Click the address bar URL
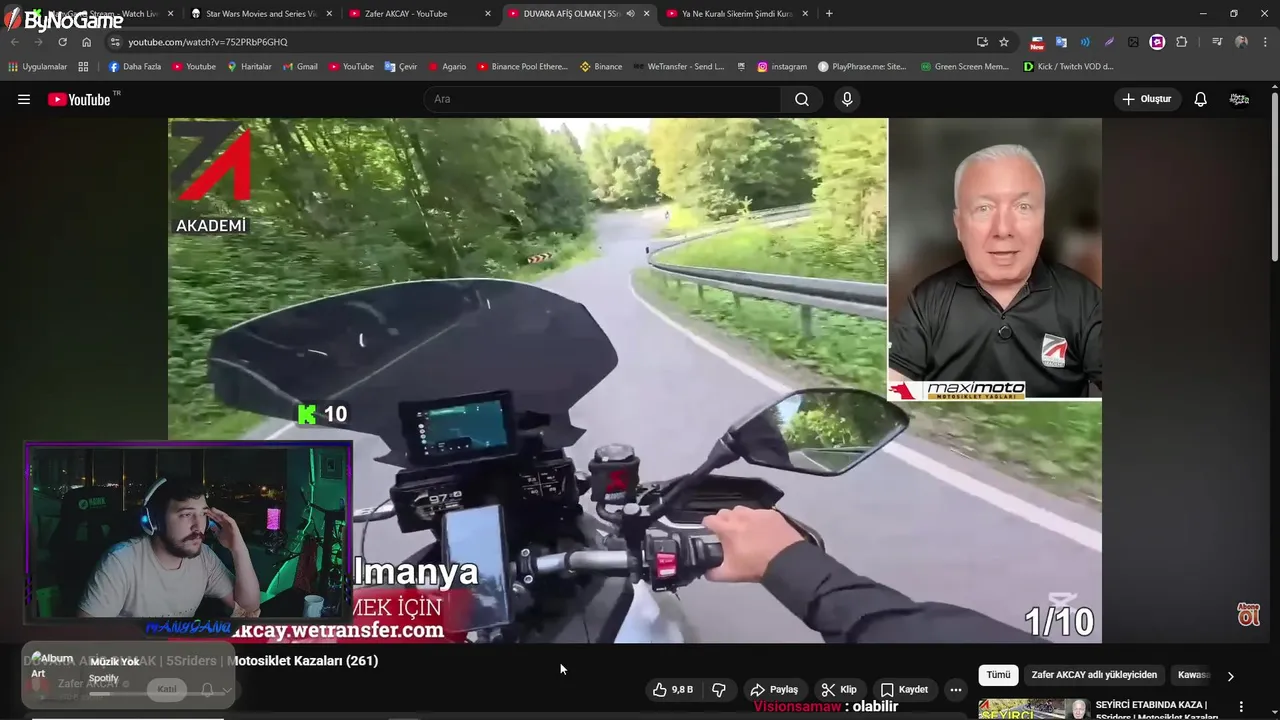1280x720 pixels. [x=208, y=42]
